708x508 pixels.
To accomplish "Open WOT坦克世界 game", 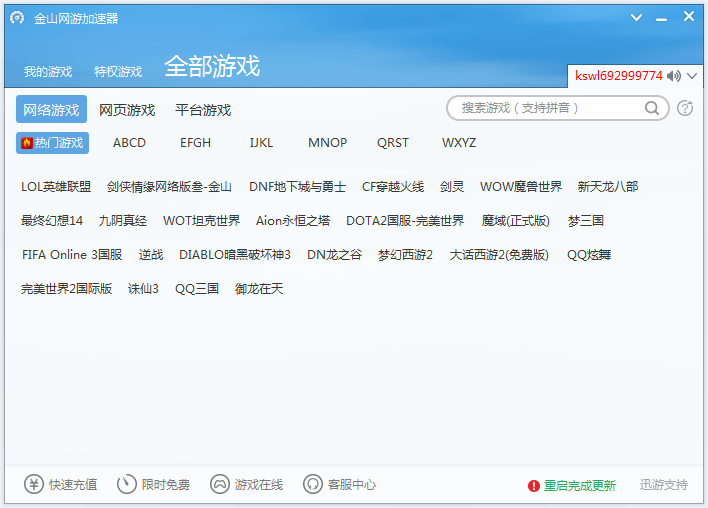I will [201, 220].
